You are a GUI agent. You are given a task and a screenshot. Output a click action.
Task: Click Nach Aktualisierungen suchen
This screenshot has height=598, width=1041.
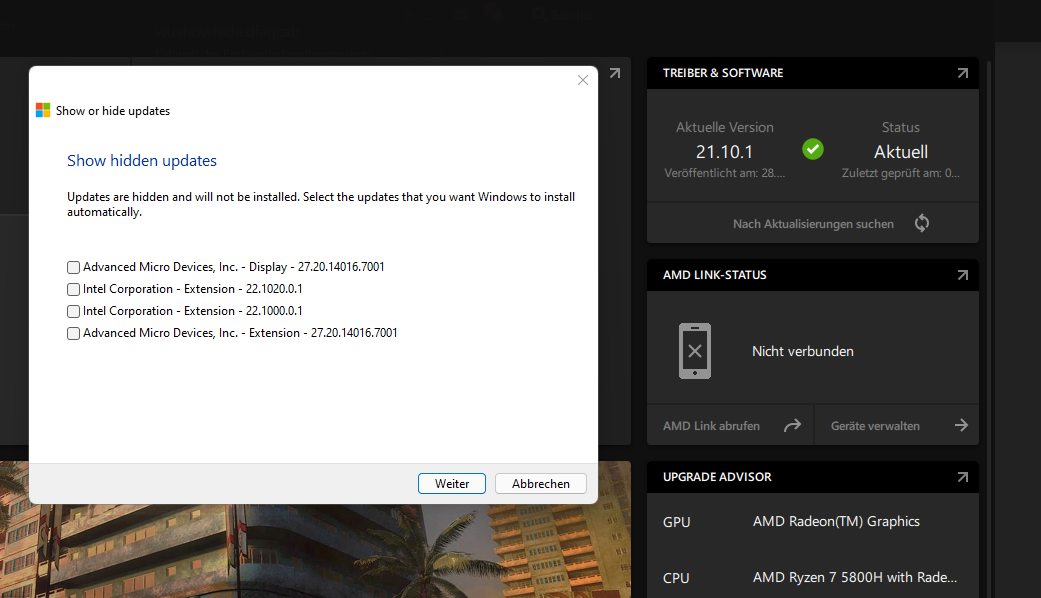point(813,224)
